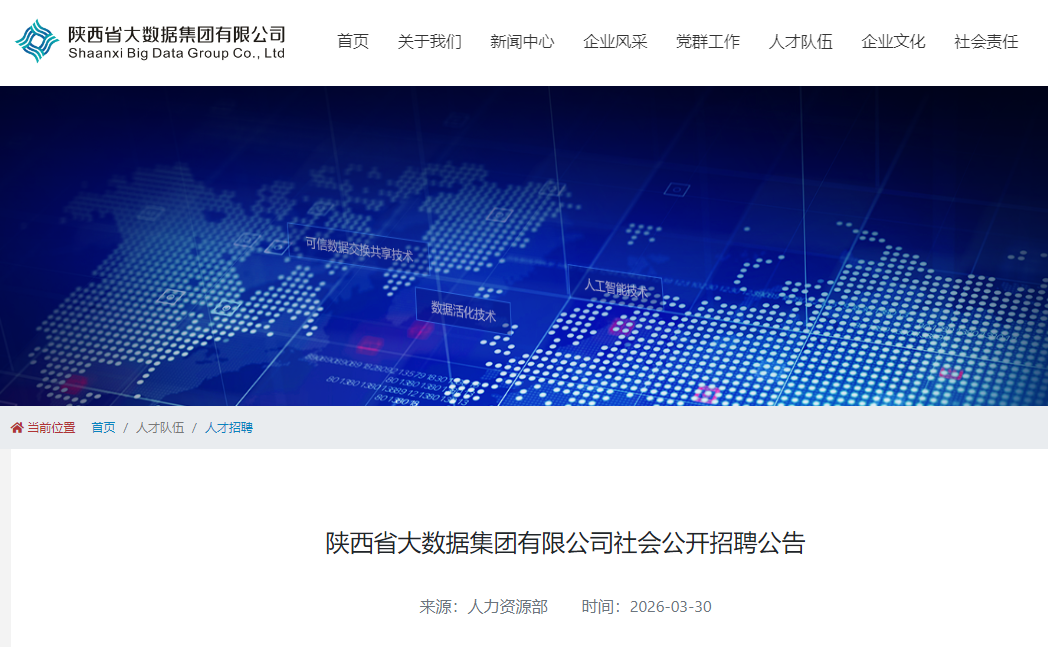The width and height of the screenshot is (1048, 647).
Task: Open the 党群工作 menu item
Action: (x=708, y=41)
